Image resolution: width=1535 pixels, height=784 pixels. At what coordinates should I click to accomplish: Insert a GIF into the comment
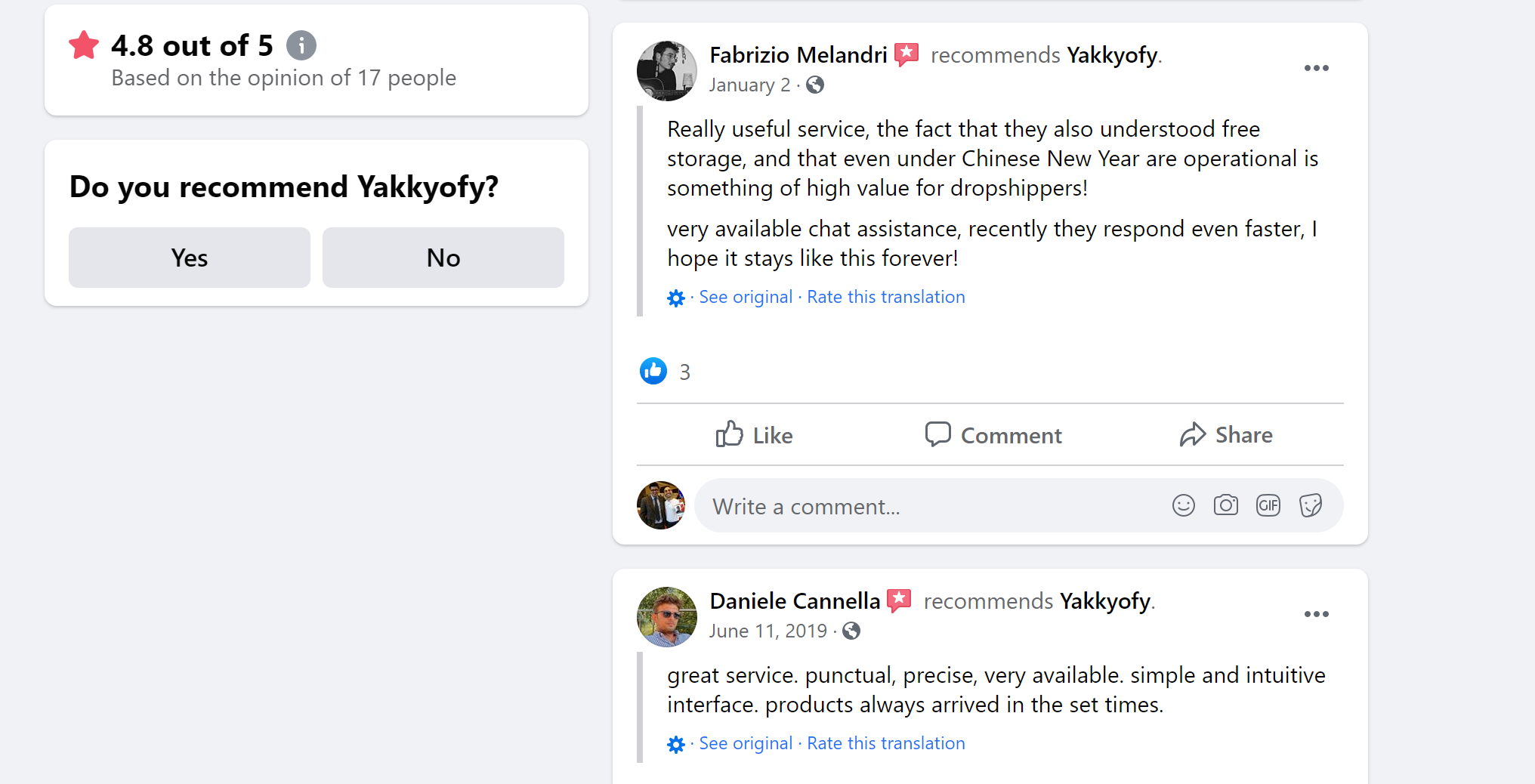coord(1268,505)
